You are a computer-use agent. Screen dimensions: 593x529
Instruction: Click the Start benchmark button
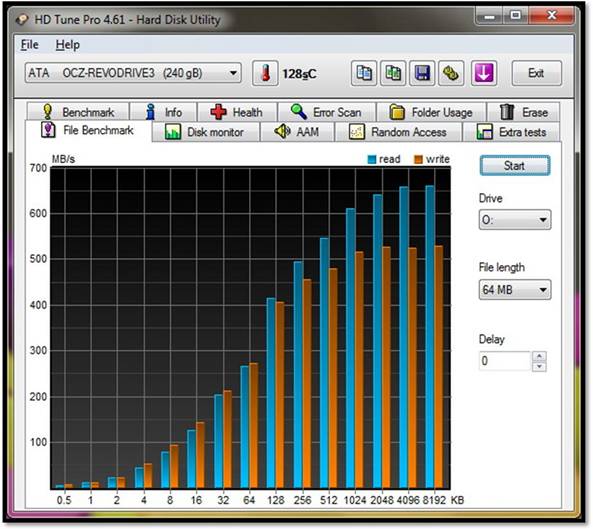(x=515, y=166)
